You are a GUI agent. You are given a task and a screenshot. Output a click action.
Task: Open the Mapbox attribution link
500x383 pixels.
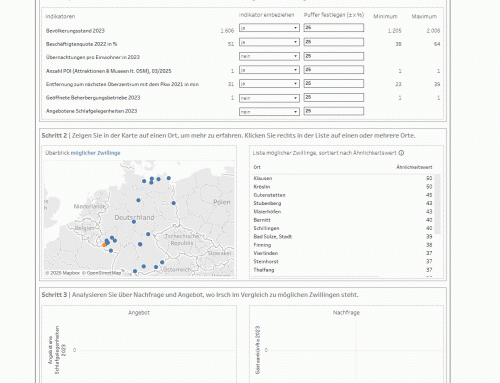click(x=62, y=273)
